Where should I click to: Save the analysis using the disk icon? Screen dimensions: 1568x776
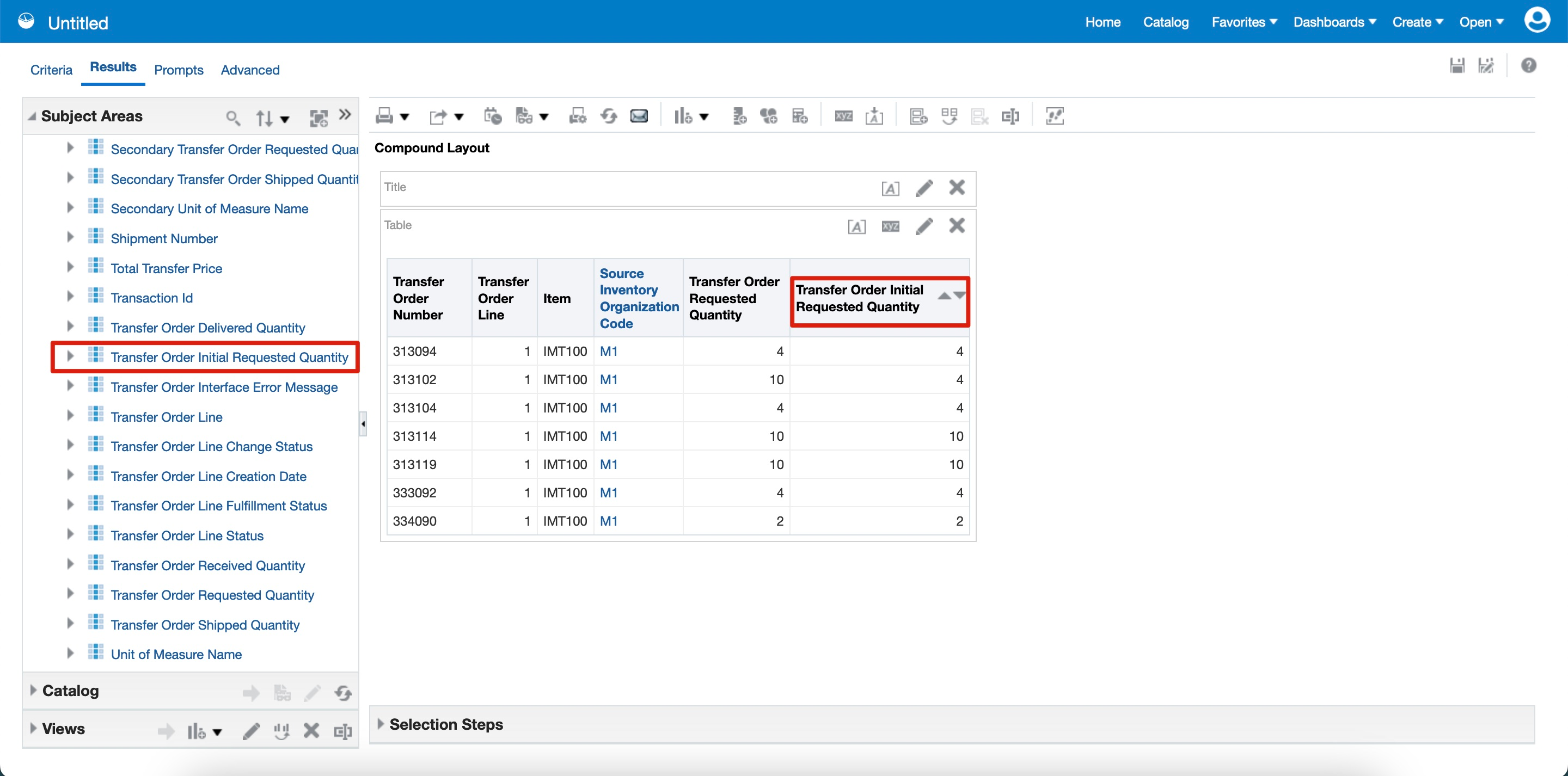coord(1457,65)
